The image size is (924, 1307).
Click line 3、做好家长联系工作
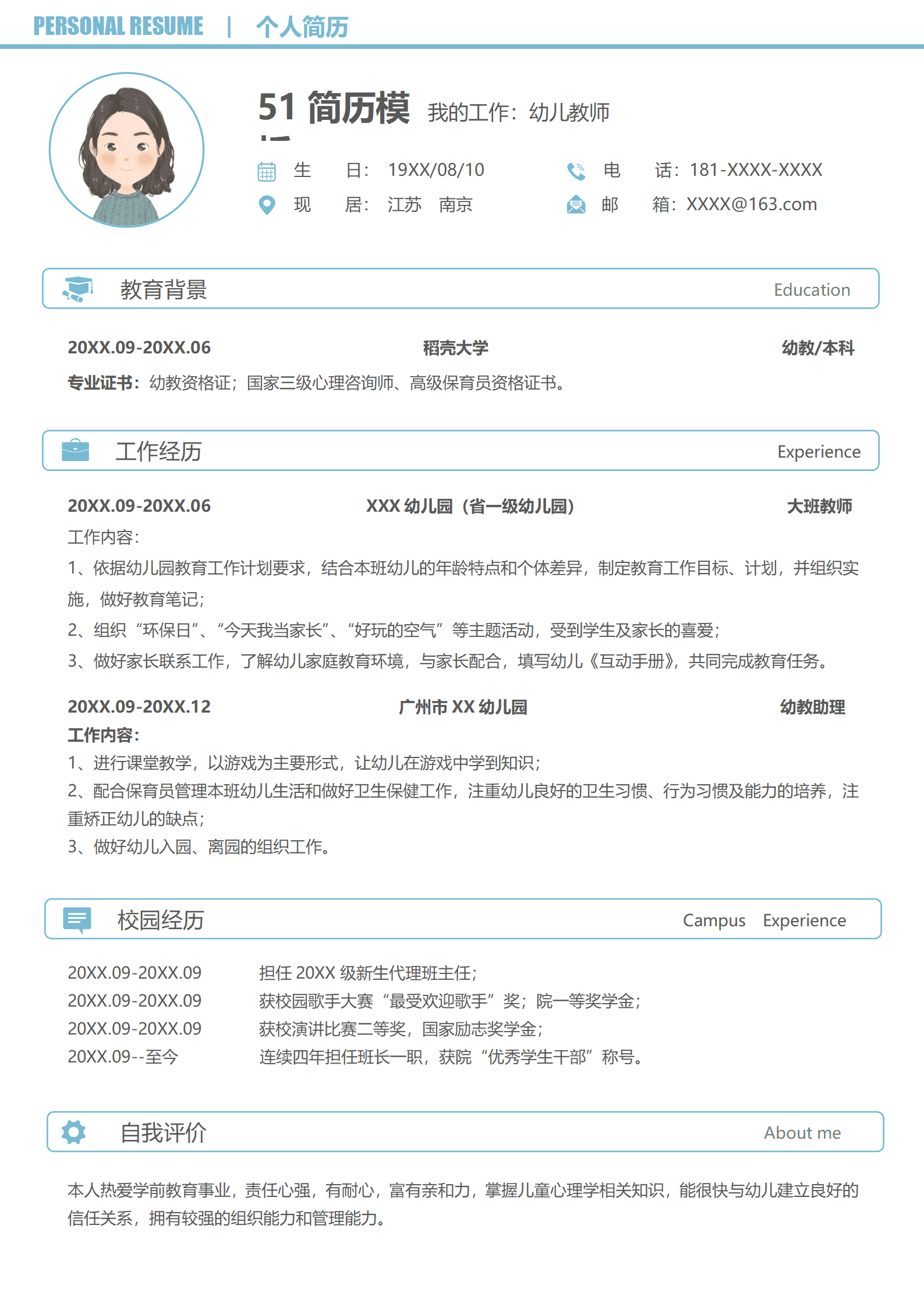pyautogui.click(x=448, y=661)
